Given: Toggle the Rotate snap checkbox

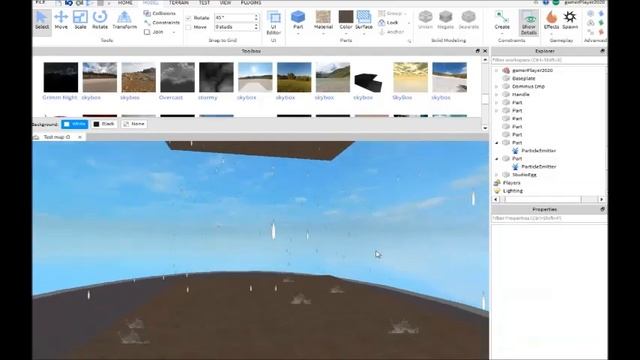Looking at the screenshot, I should pos(189,18).
